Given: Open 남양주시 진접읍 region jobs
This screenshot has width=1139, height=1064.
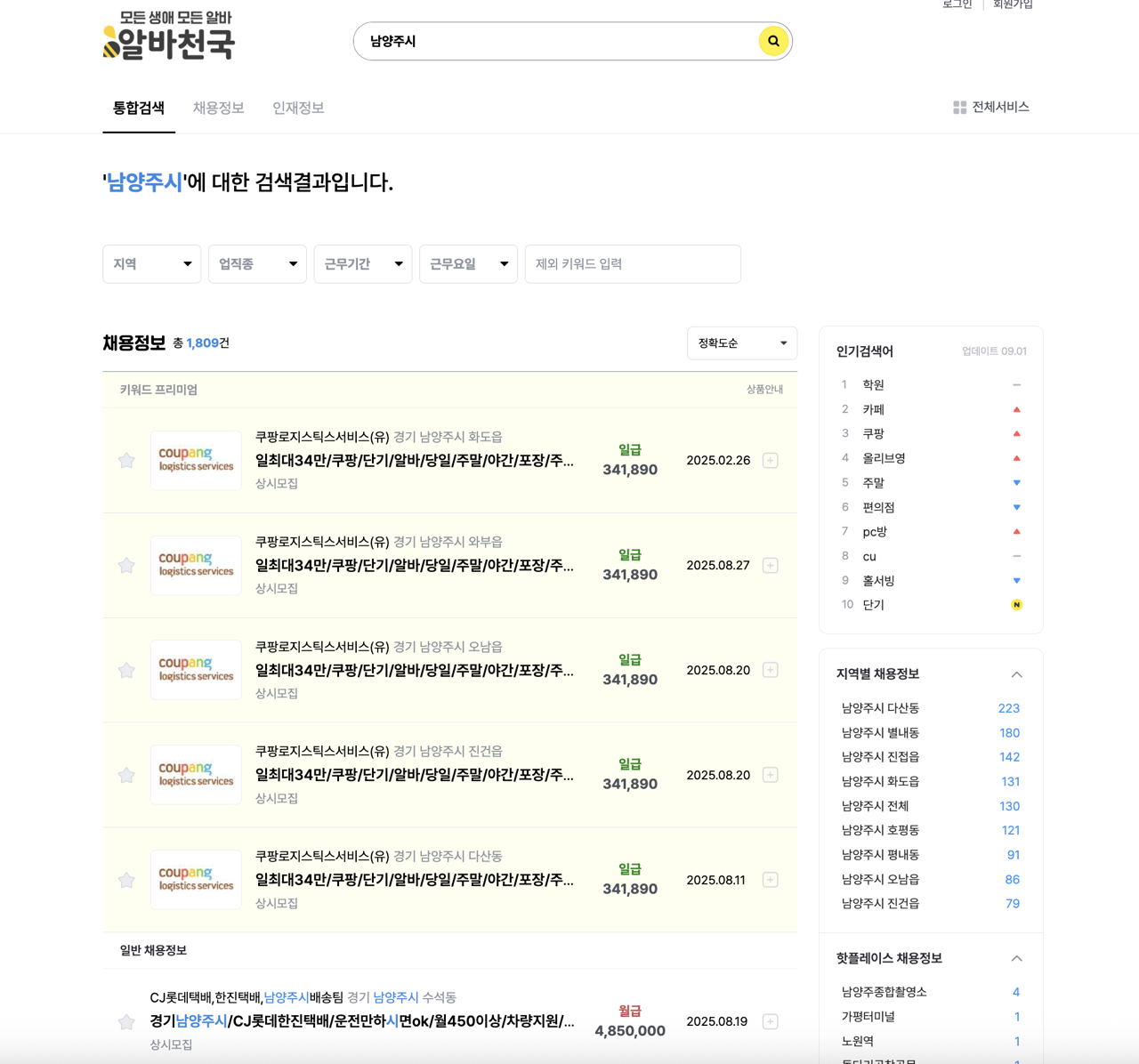Looking at the screenshot, I should 880,757.
